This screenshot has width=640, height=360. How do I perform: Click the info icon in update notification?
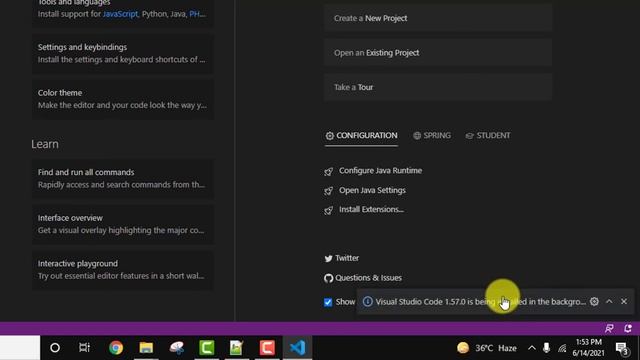pos(368,302)
